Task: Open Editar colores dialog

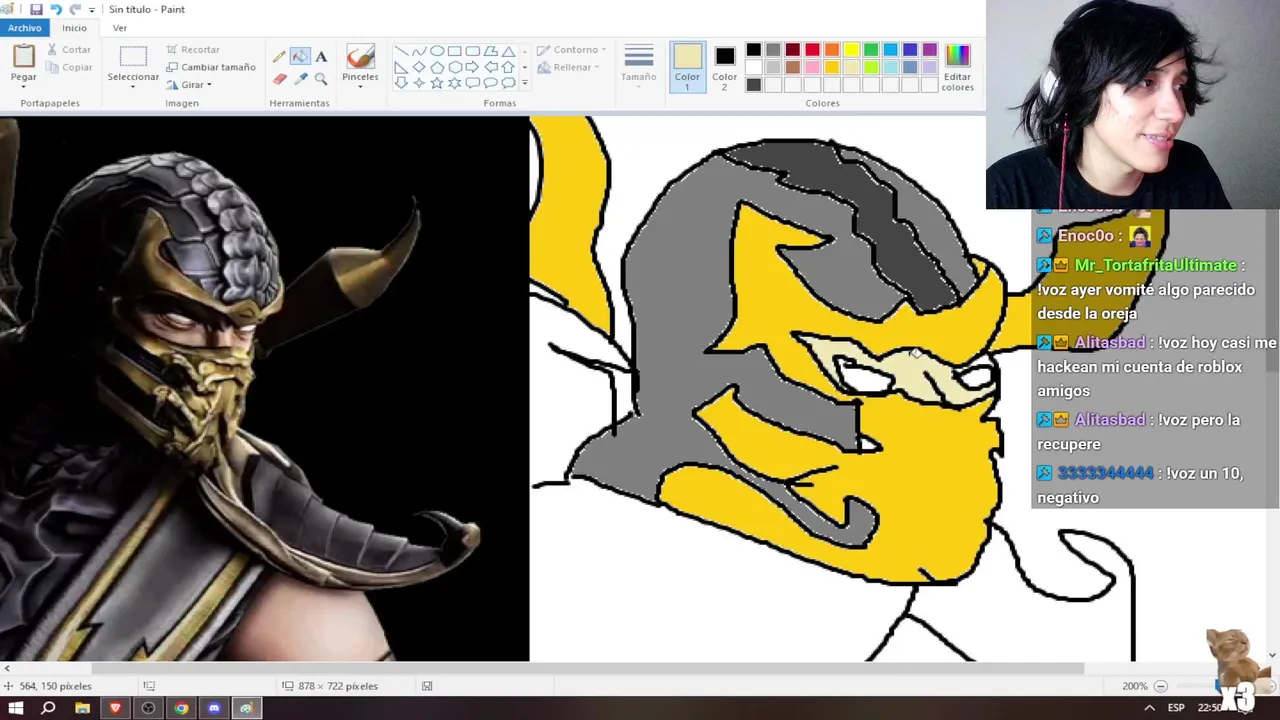Action: (957, 67)
